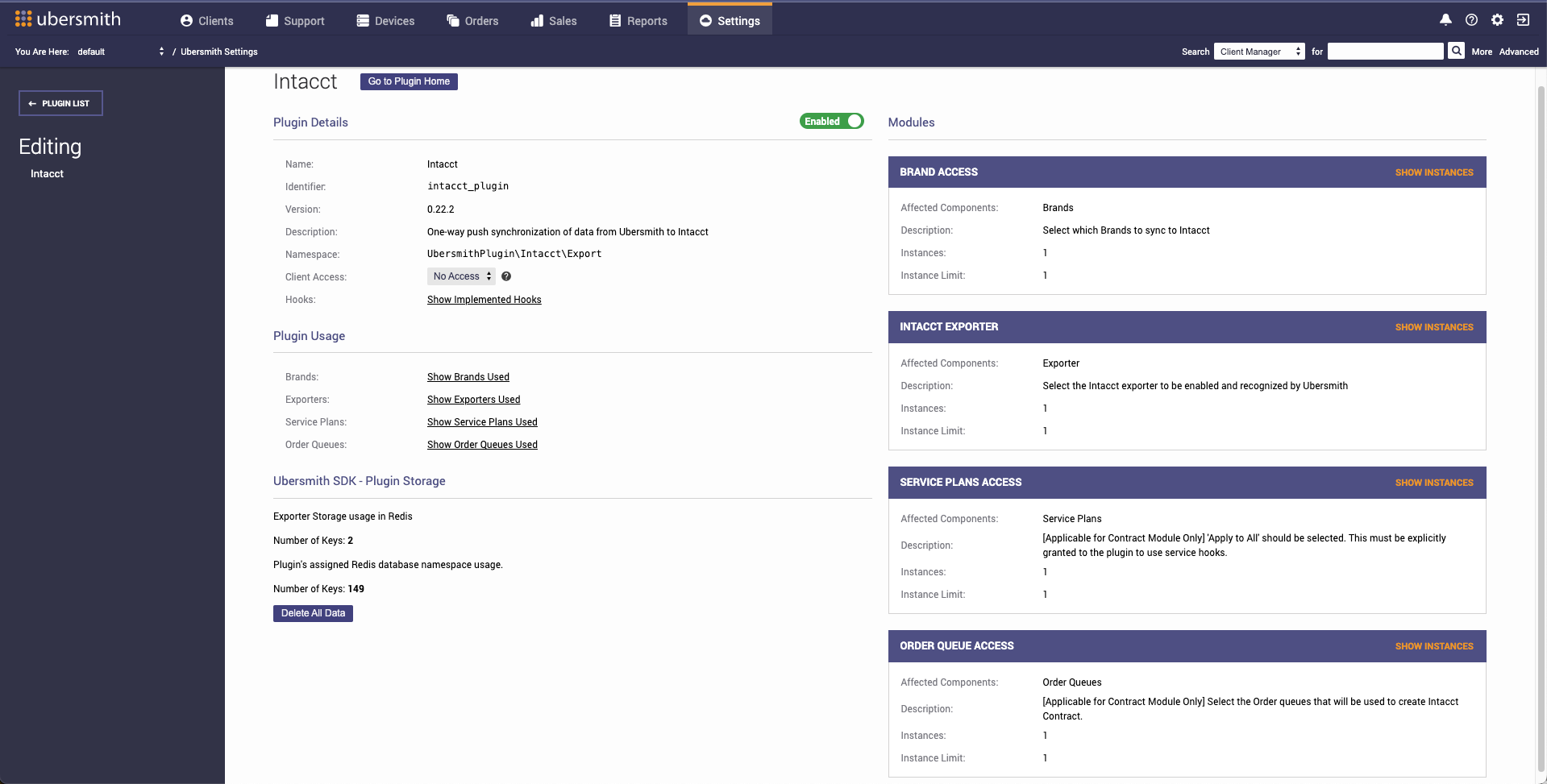Open the help question mark icon in header
This screenshot has height=784, width=1547.
(1471, 19)
